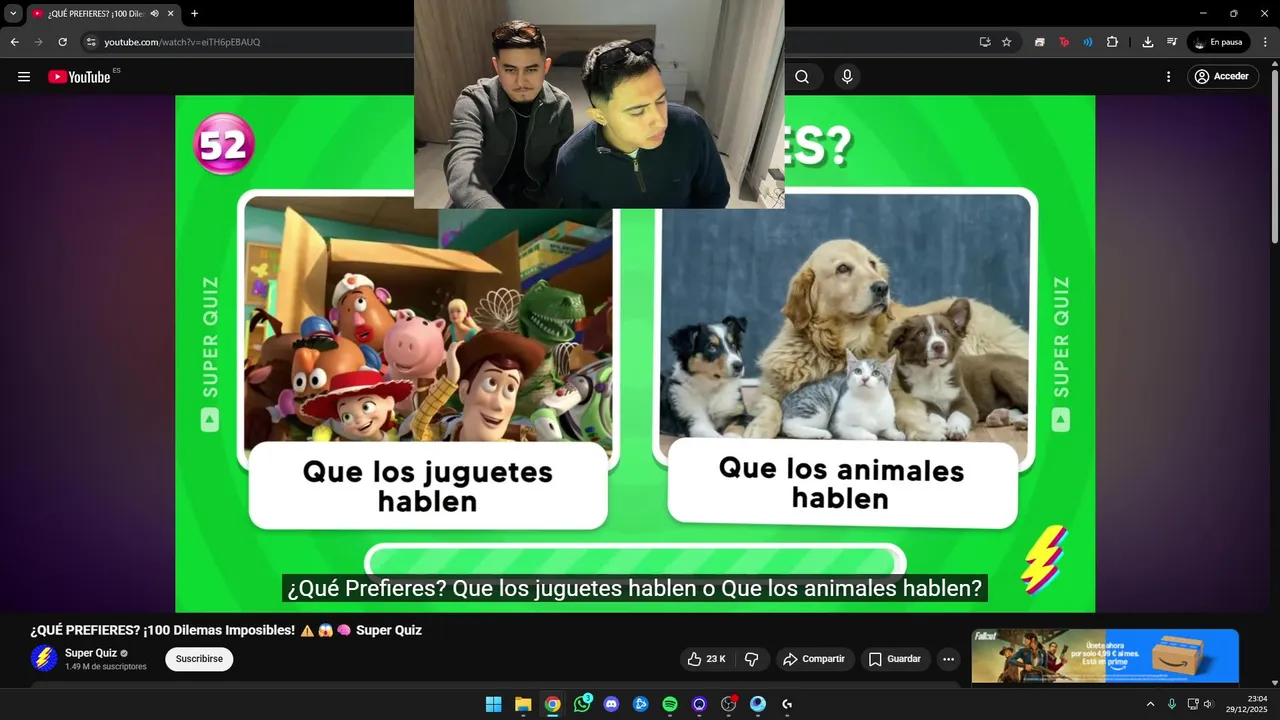Click the 1.49 M de suscriptores text

(x=106, y=667)
